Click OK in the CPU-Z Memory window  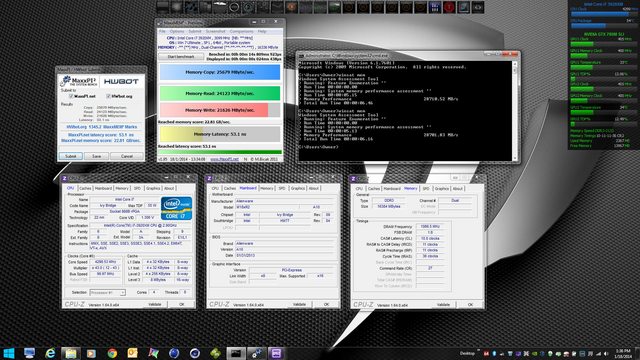click(470, 304)
